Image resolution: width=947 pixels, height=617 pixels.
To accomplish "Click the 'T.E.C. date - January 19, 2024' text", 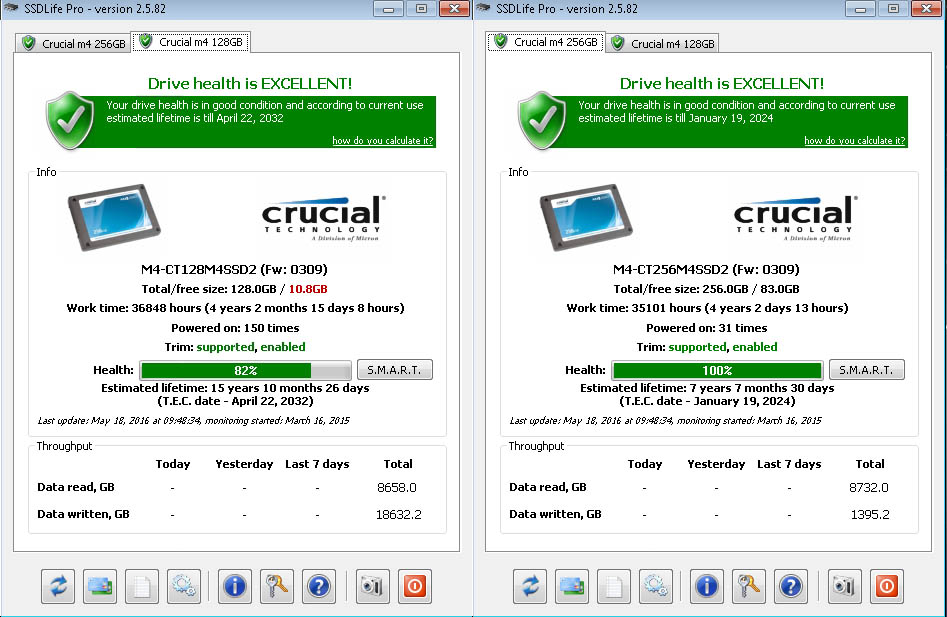I will [x=707, y=401].
